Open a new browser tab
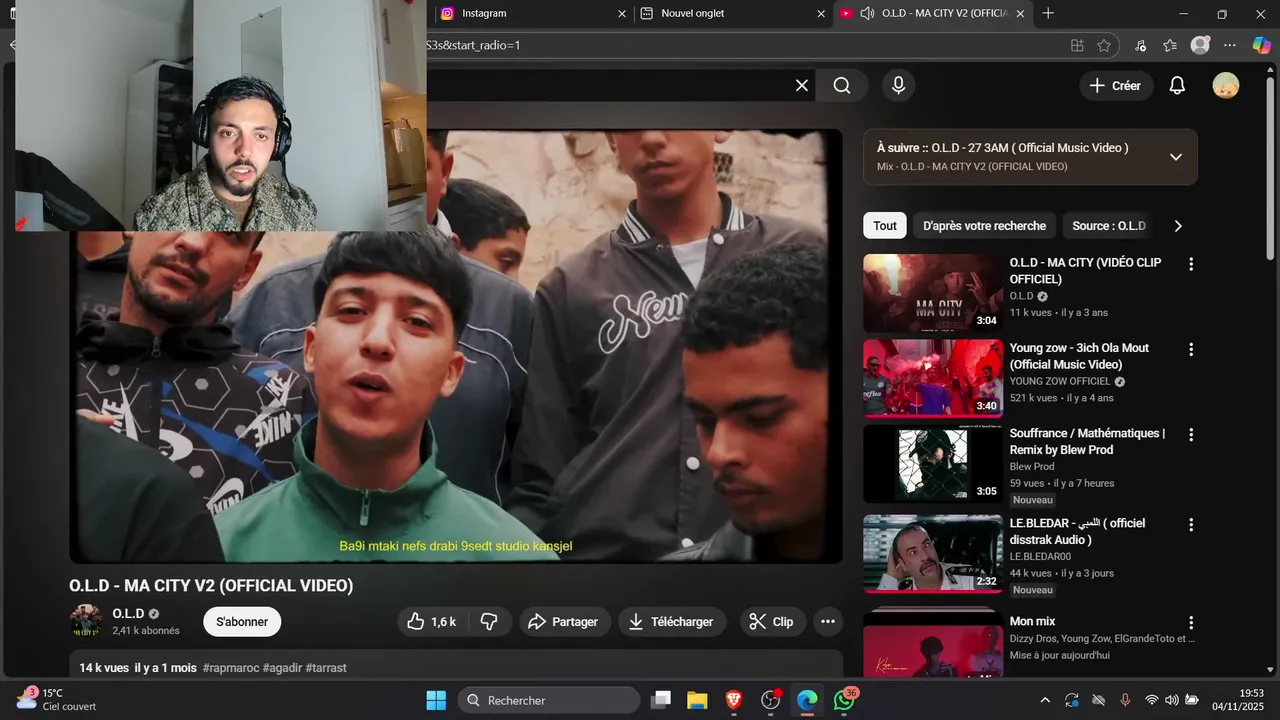Viewport: 1280px width, 720px height. (1048, 13)
